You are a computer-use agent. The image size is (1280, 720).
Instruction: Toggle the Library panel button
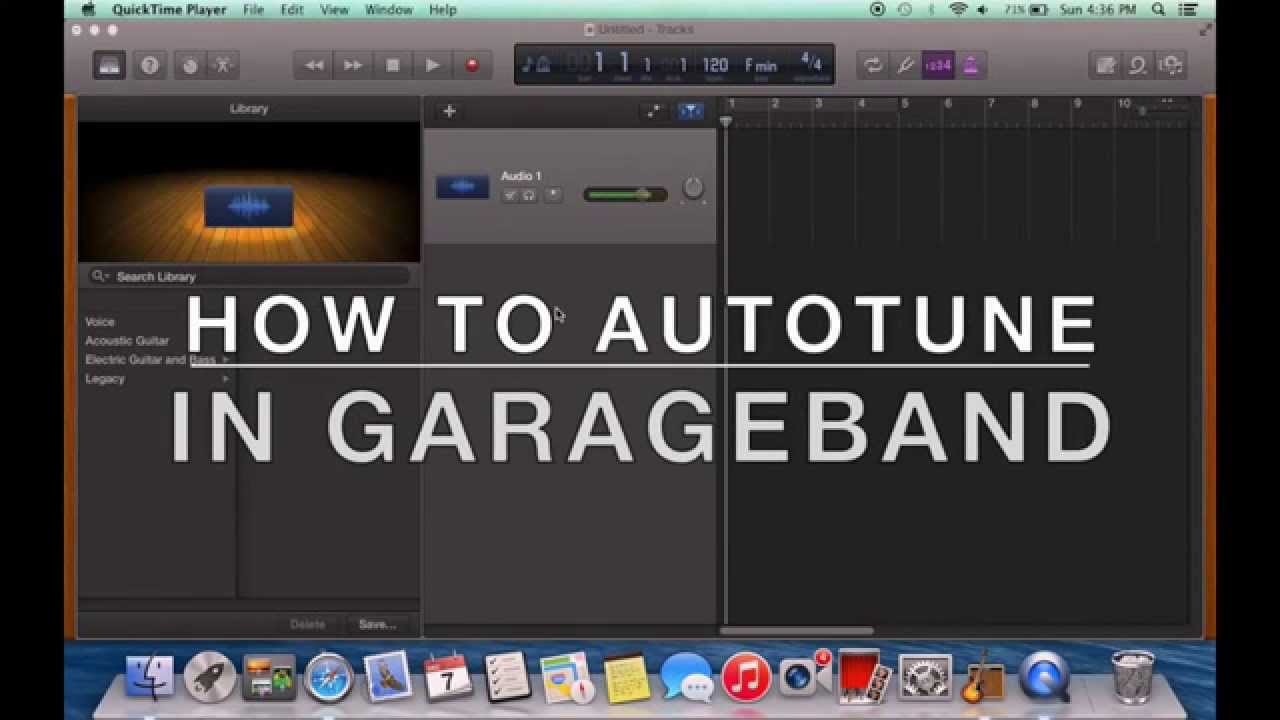coord(108,66)
